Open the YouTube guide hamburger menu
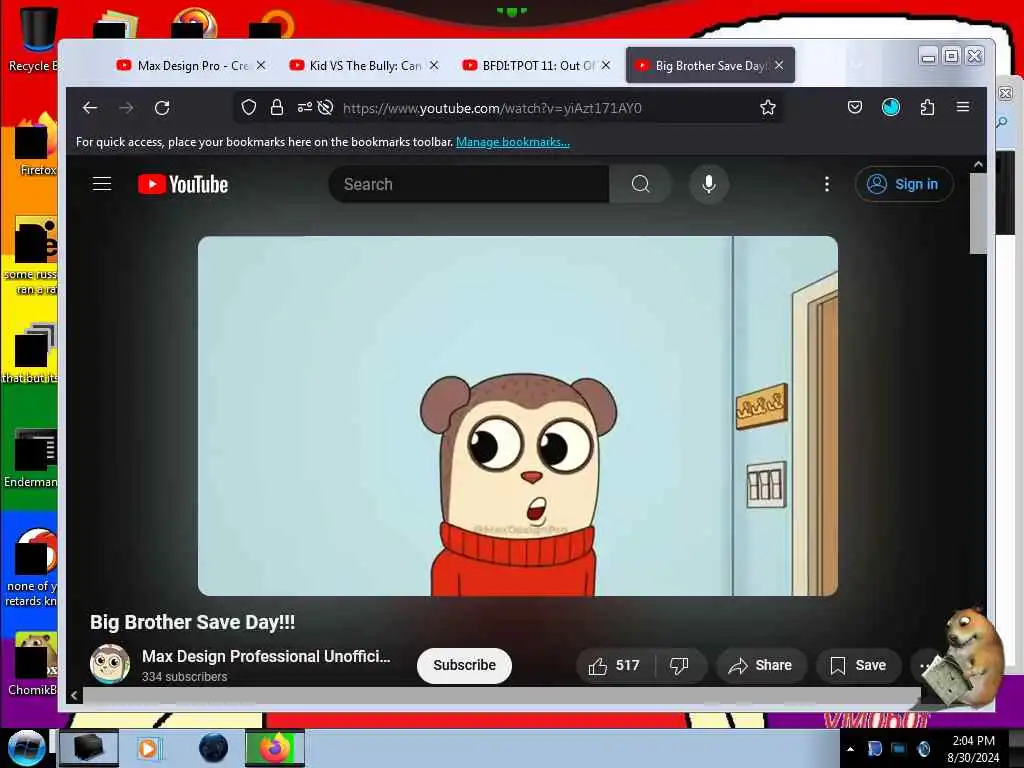This screenshot has width=1024, height=768. click(102, 184)
